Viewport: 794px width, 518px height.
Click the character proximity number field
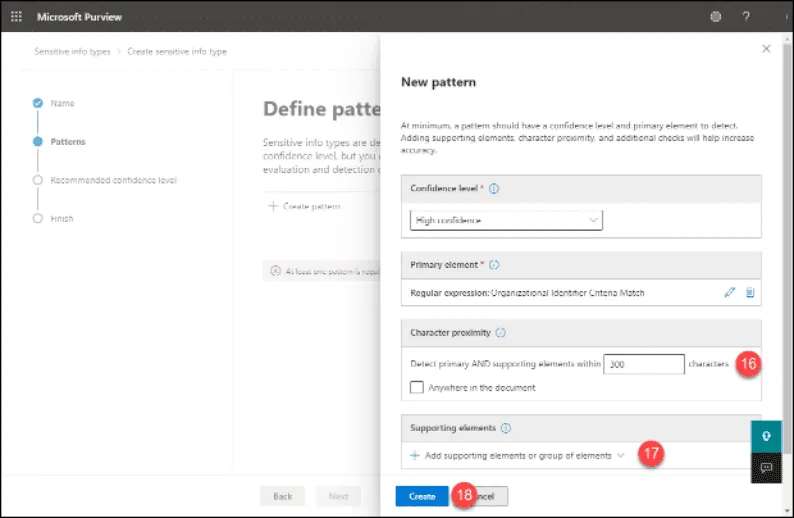pyautogui.click(x=644, y=365)
